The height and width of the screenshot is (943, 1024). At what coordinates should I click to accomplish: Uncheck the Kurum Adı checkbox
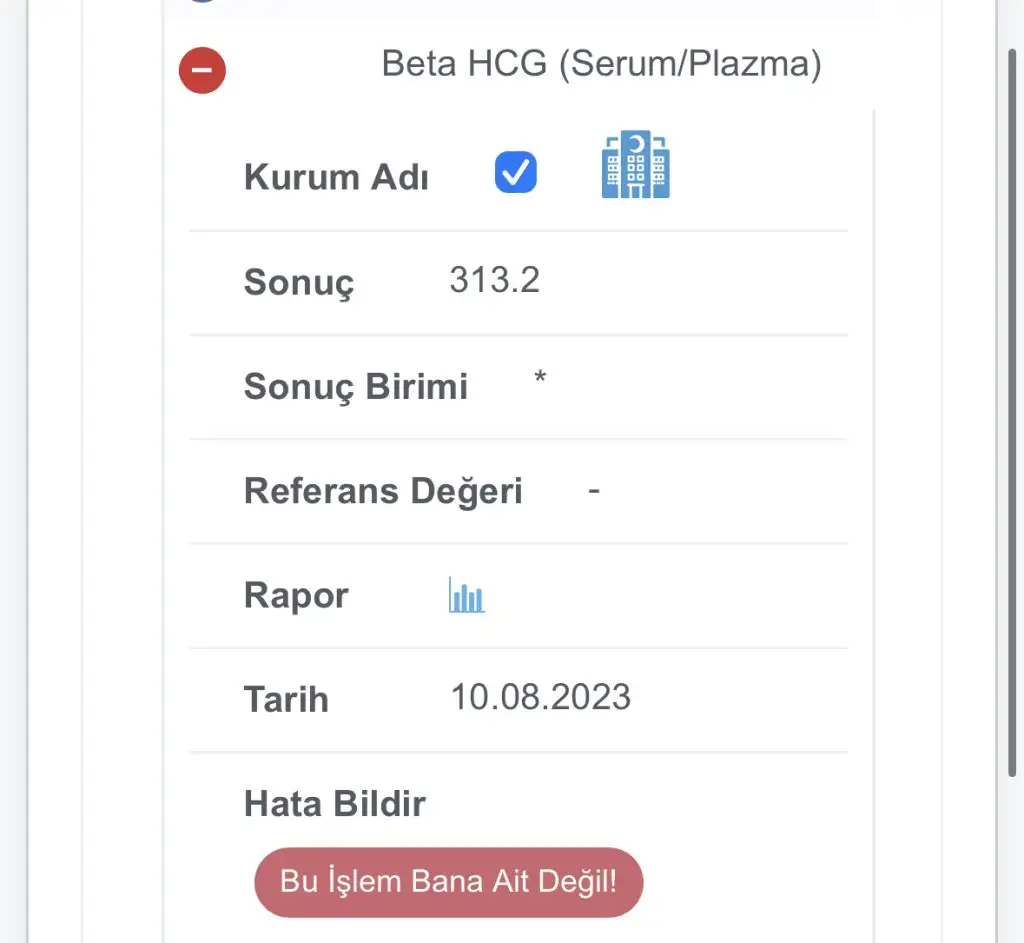coord(516,173)
